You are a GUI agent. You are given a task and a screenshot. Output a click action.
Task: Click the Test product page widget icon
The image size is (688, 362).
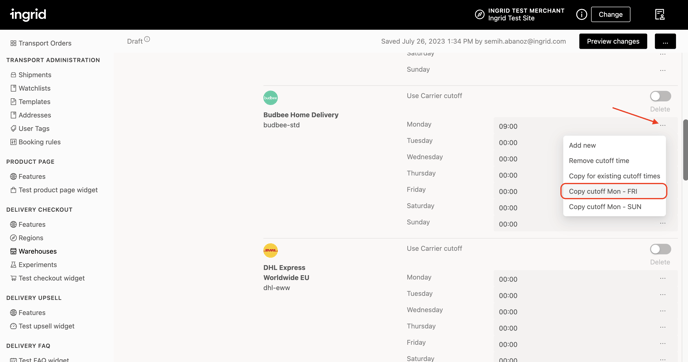13,190
